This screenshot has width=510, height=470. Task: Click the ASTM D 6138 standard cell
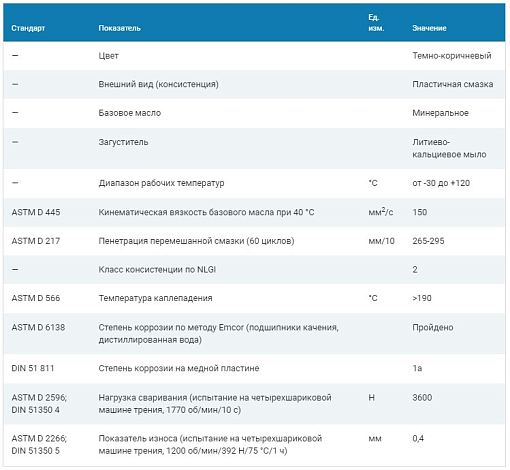38,327
